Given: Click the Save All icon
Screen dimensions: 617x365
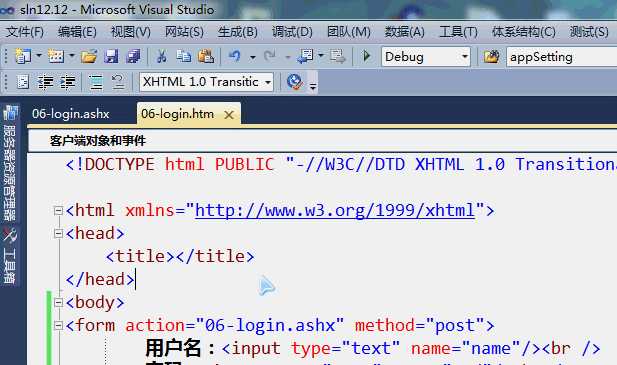Looking at the screenshot, I should (133, 57).
